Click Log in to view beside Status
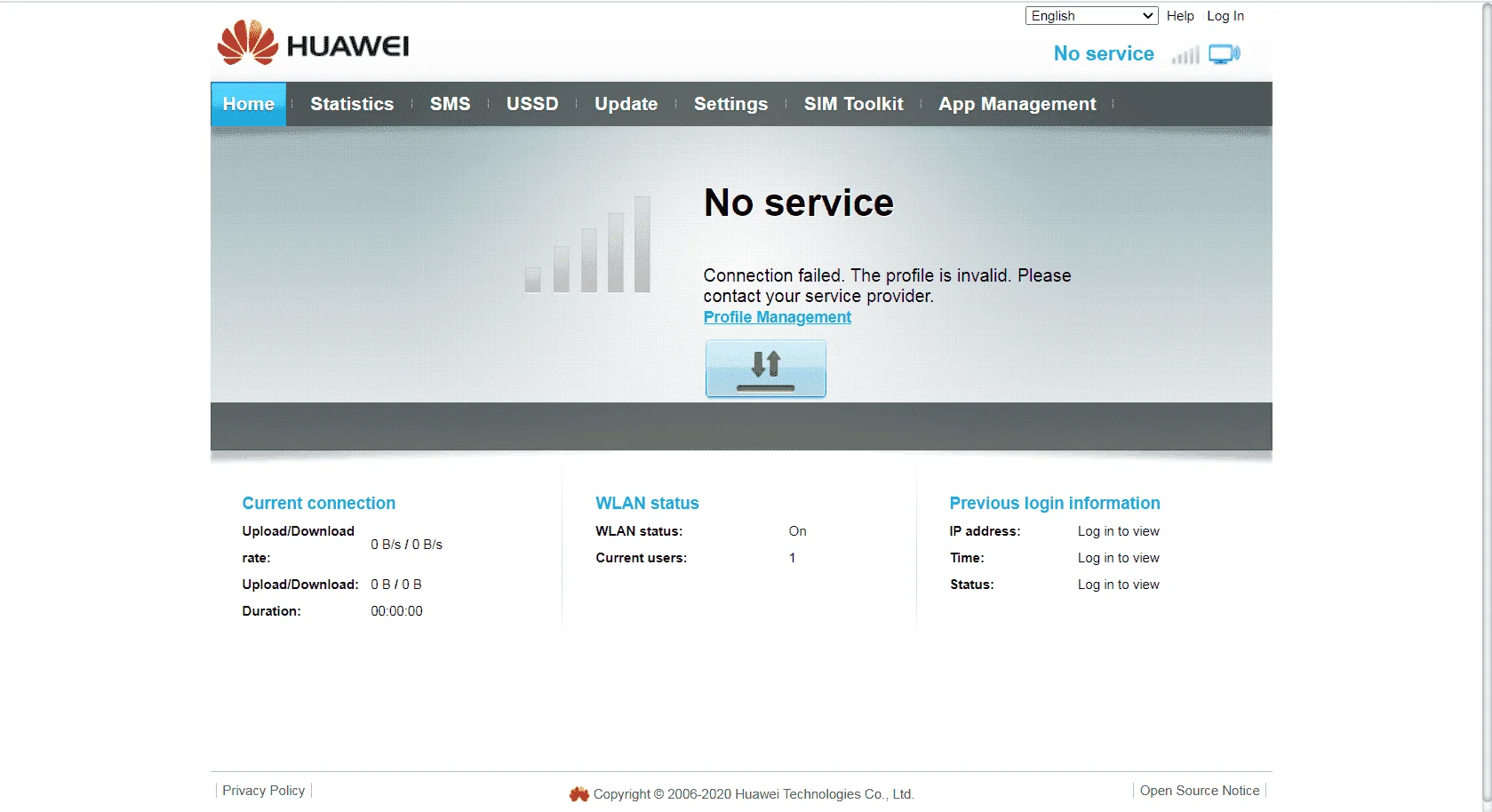Screen dimensions: 1492x812 1119,585
